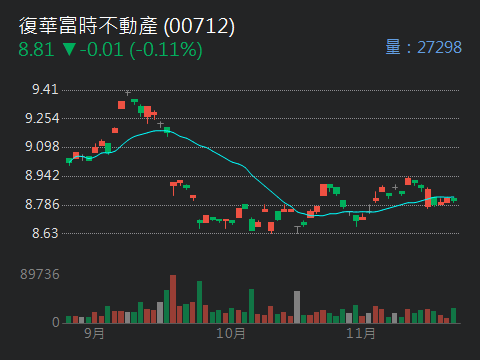Select the 9.254 price axis label

[42, 118]
